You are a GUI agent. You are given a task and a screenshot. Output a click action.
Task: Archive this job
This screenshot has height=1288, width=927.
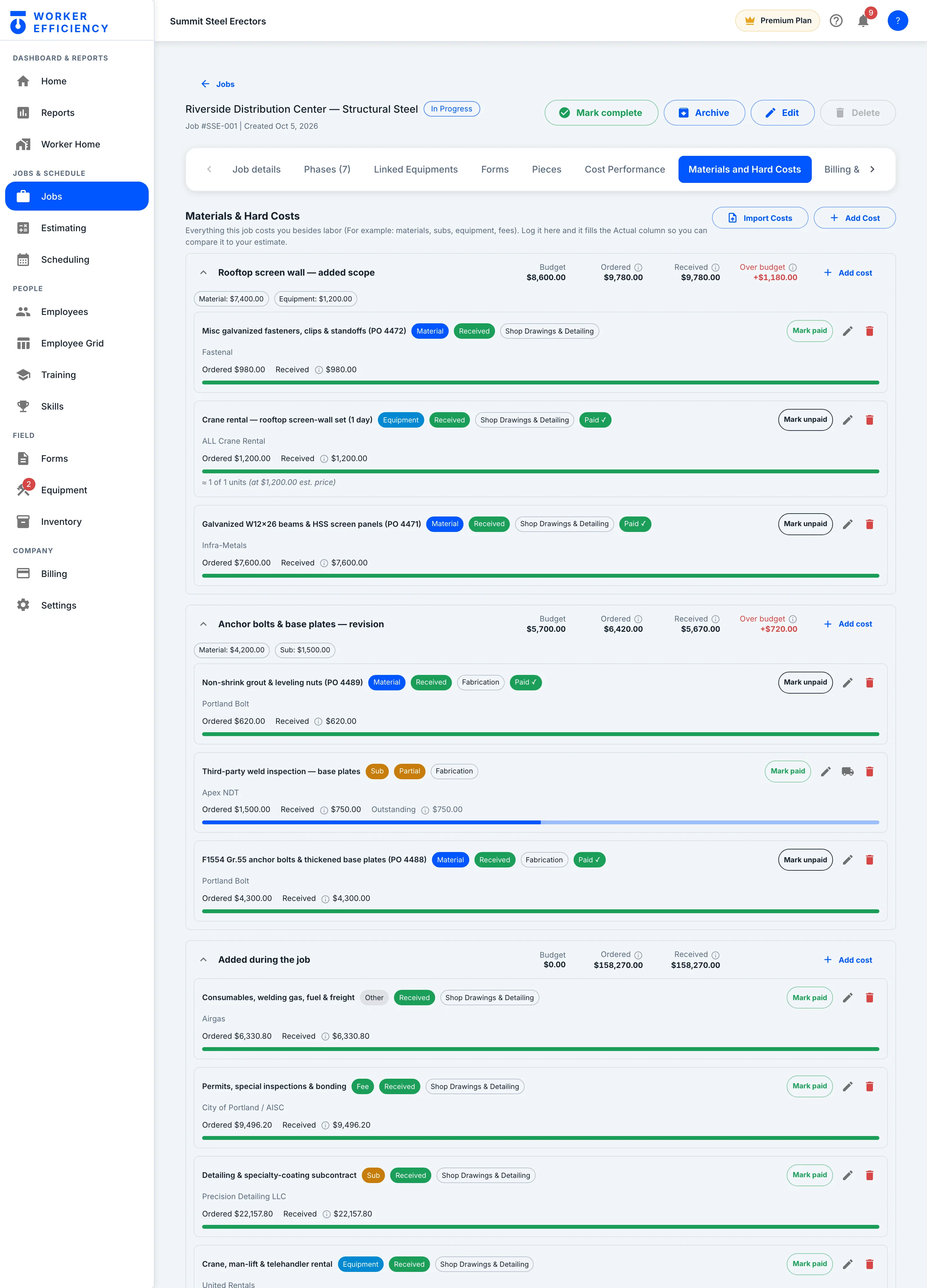[704, 113]
